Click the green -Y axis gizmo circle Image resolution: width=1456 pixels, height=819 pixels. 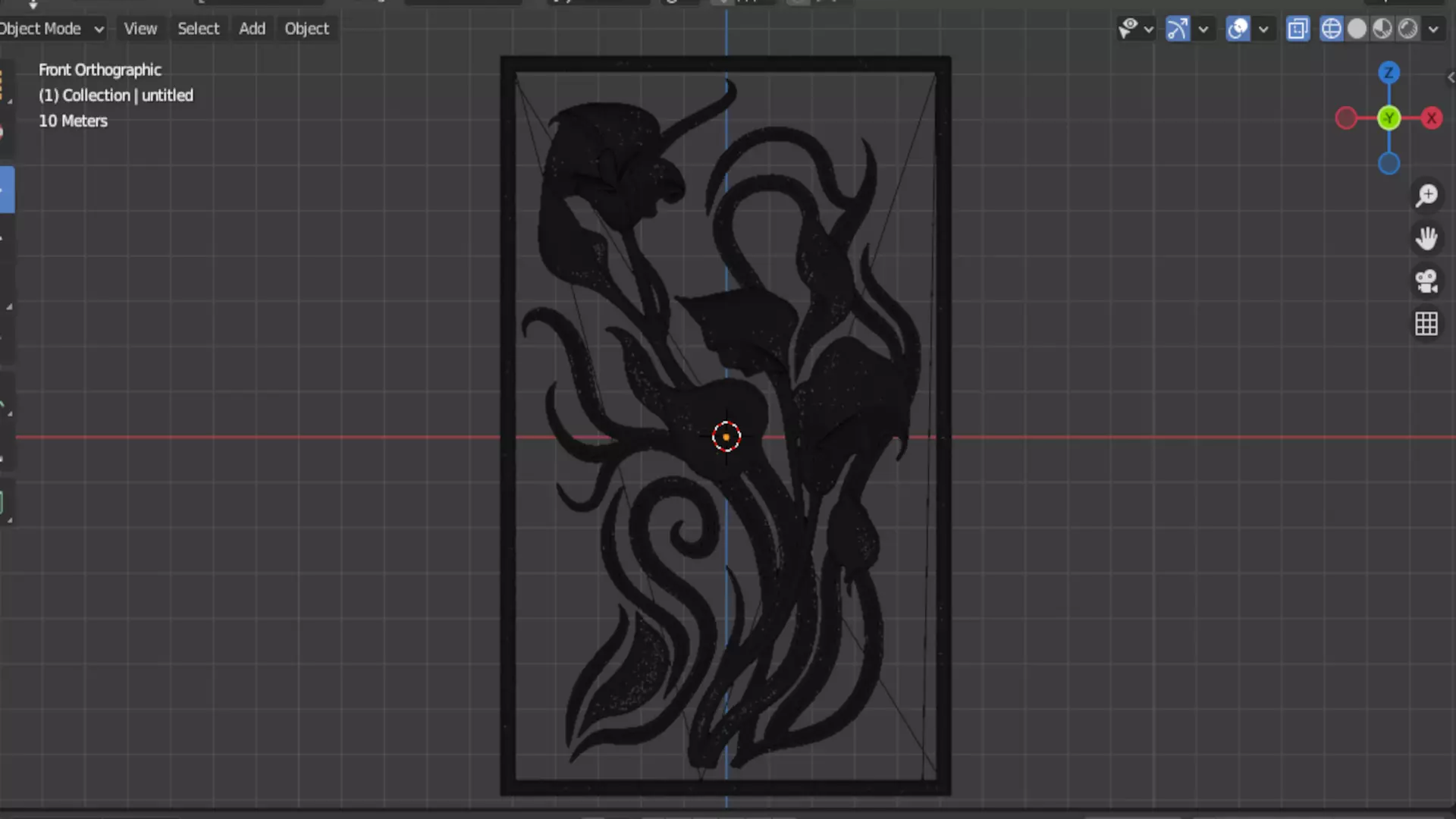pos(1389,118)
